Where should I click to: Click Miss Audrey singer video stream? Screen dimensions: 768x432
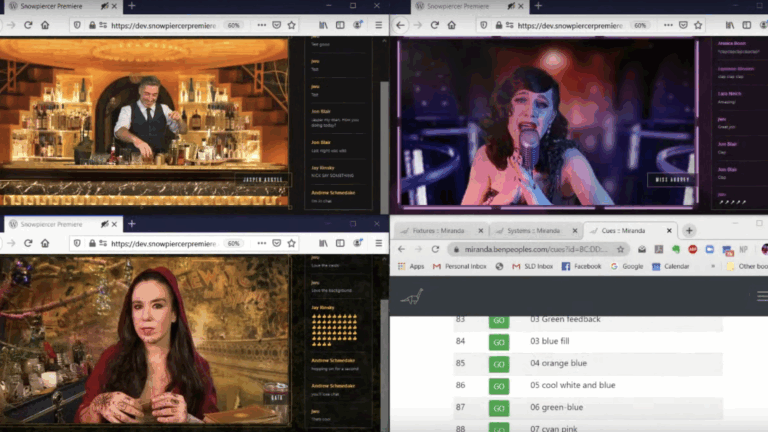[x=548, y=122]
